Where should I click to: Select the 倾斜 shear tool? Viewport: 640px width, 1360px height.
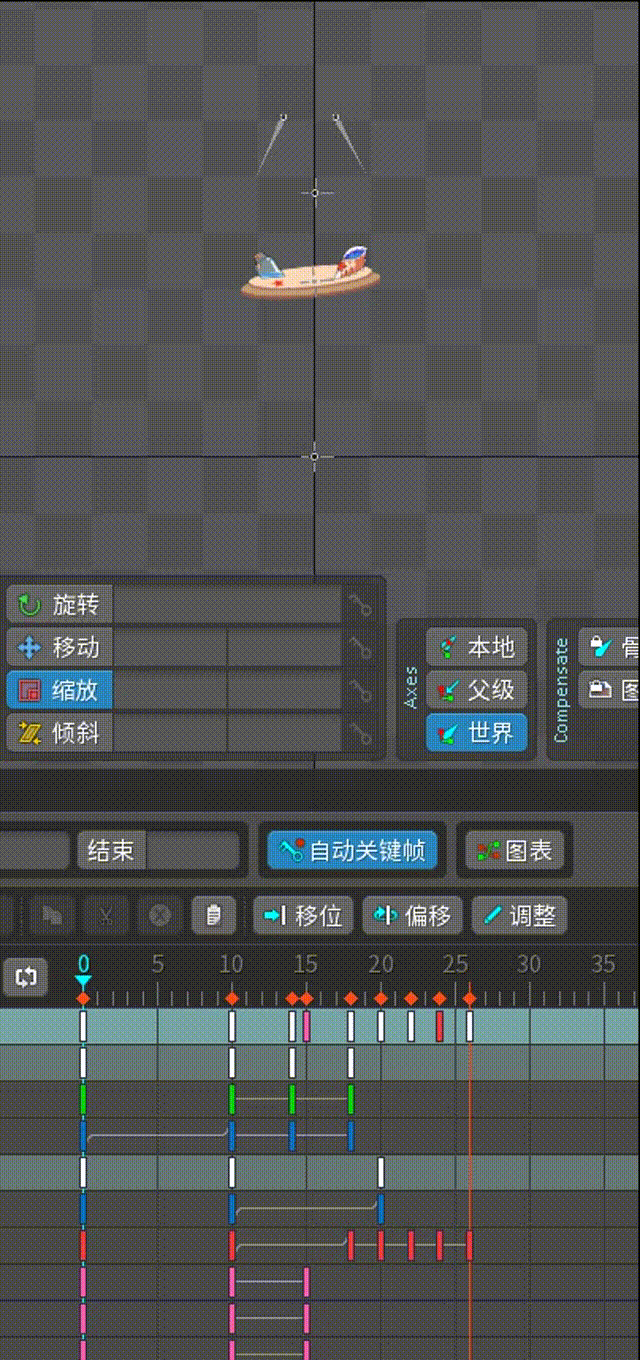coord(60,733)
